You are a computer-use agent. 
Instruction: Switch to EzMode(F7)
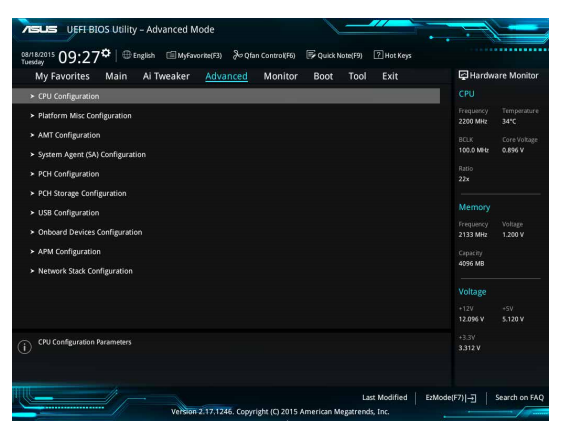[x=445, y=398]
